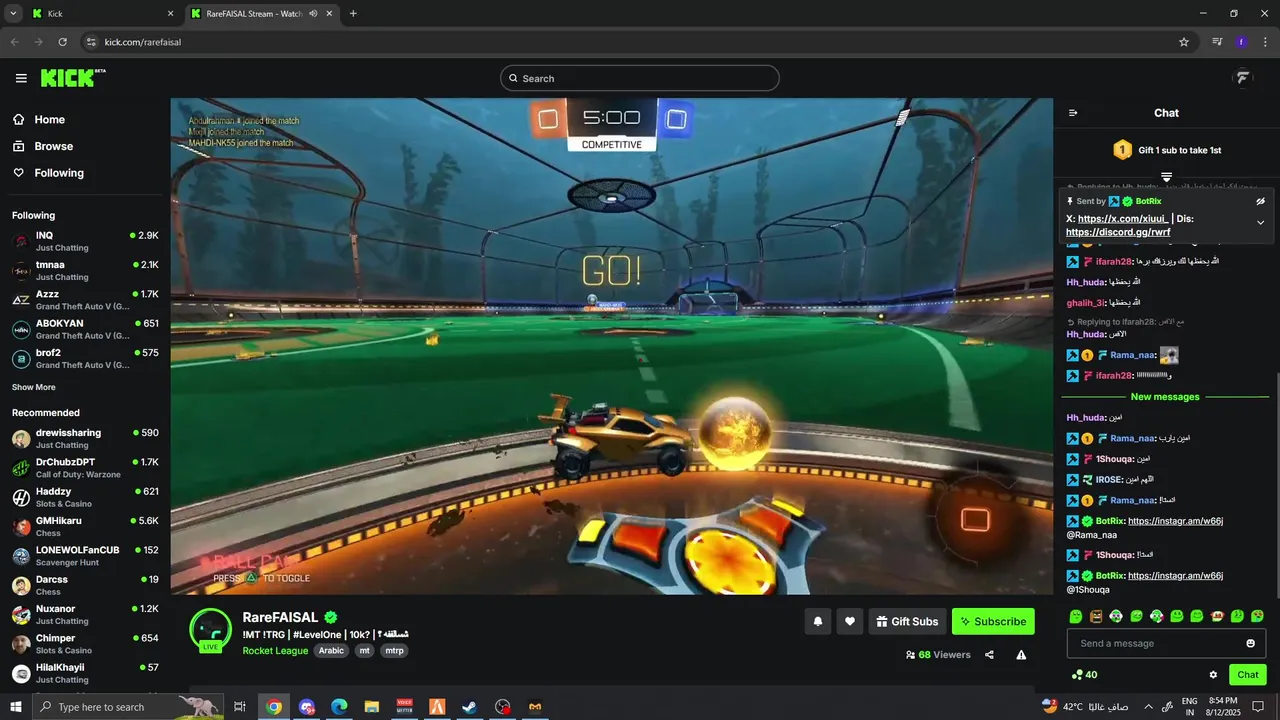This screenshot has width=1280, height=720.
Task: Send message with Chat button
Action: [x=1247, y=675]
